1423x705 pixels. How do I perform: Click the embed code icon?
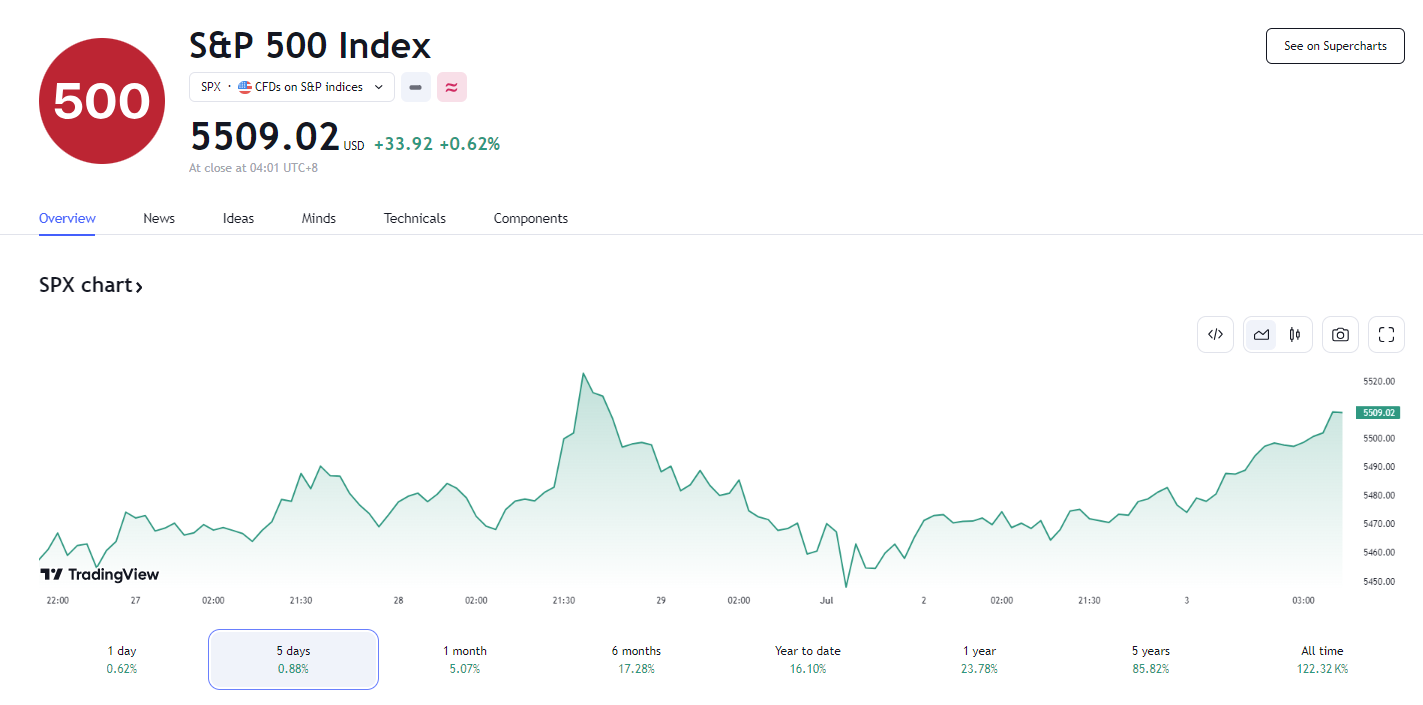click(1215, 335)
